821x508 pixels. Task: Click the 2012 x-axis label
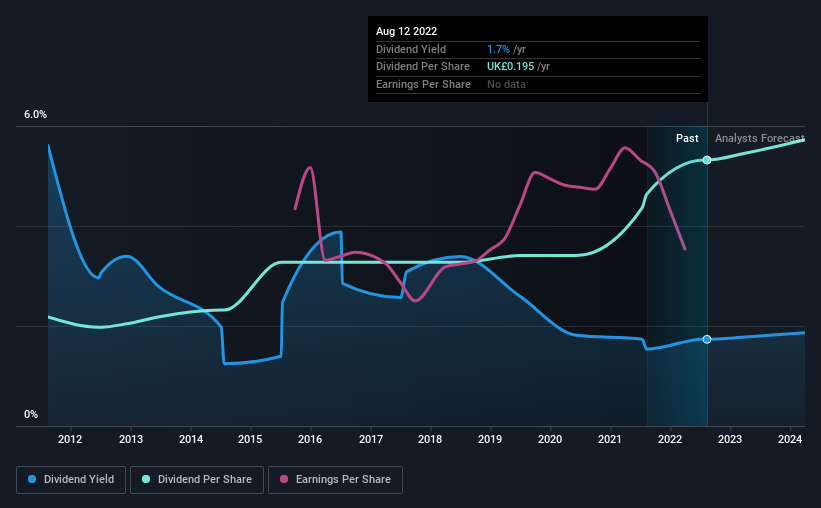pyautogui.click(x=70, y=439)
